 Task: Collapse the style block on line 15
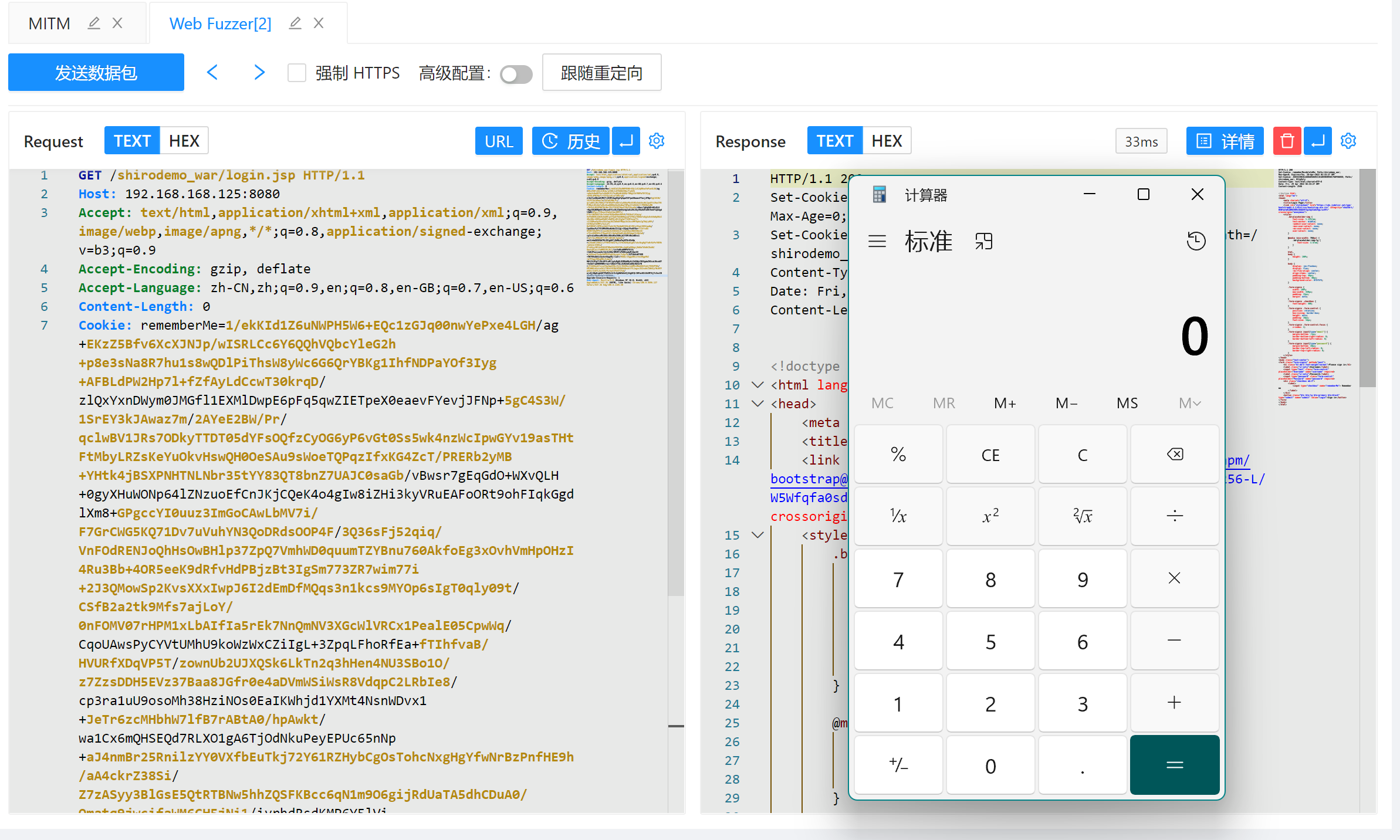pos(758,535)
